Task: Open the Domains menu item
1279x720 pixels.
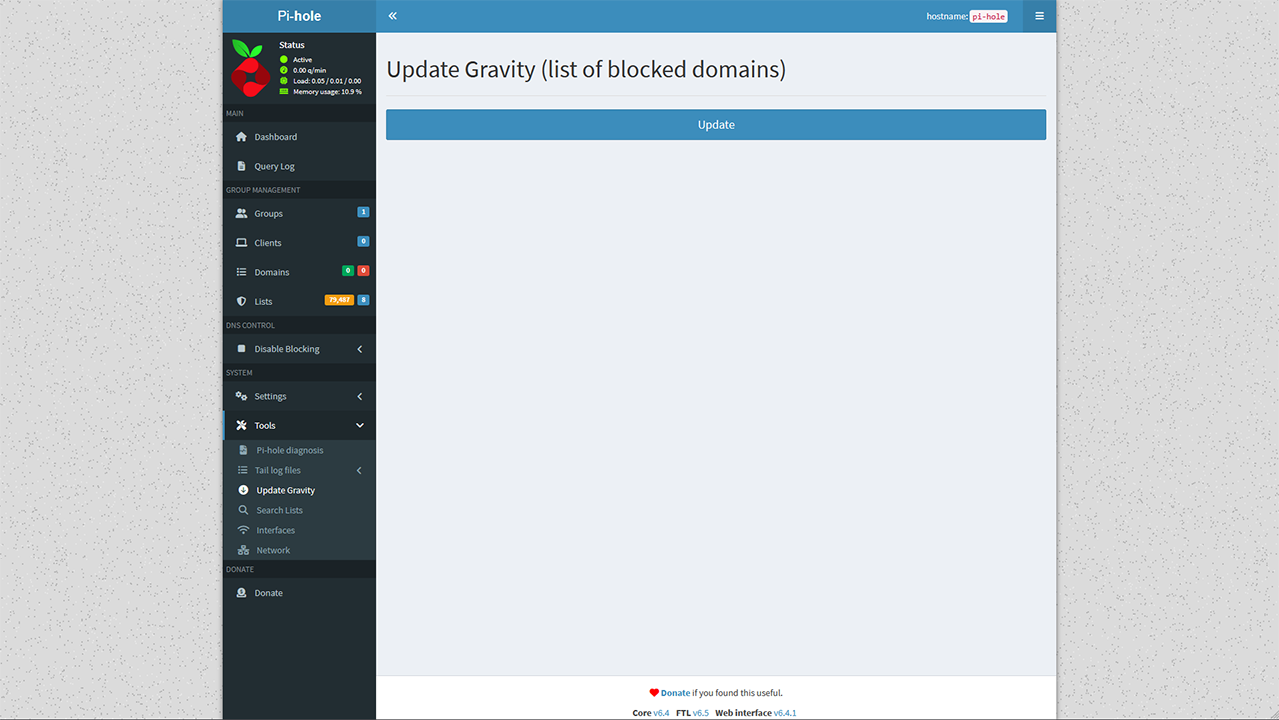Action: pyautogui.click(x=271, y=272)
